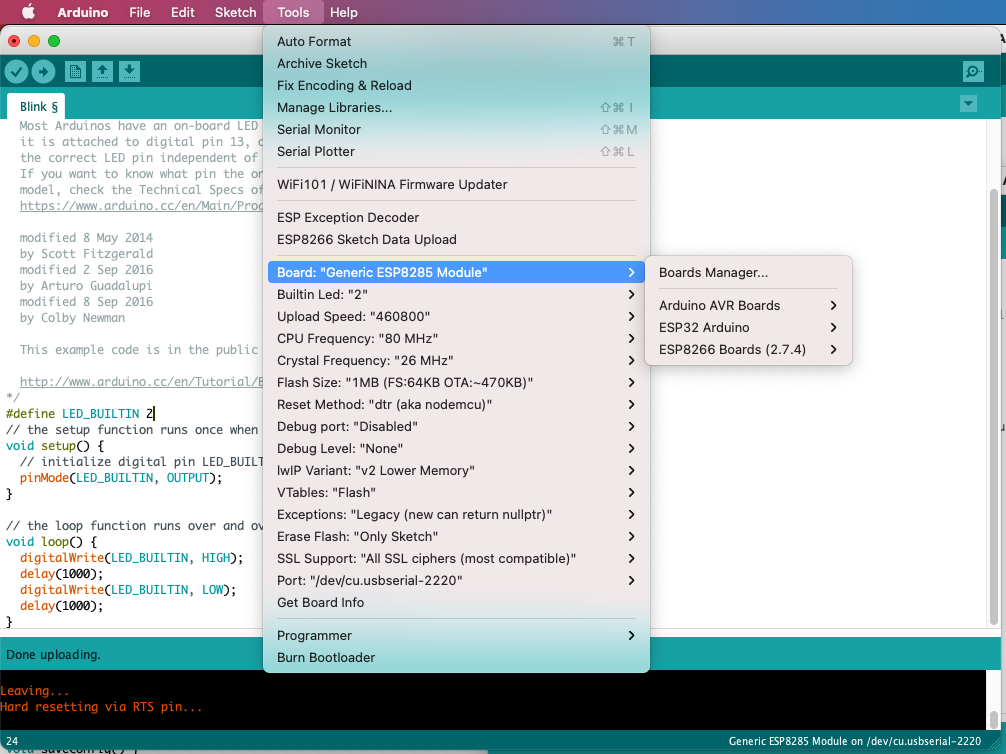The width and height of the screenshot is (1006, 754).
Task: Open the Sketch menu in menu bar
Action: pyautogui.click(x=235, y=12)
